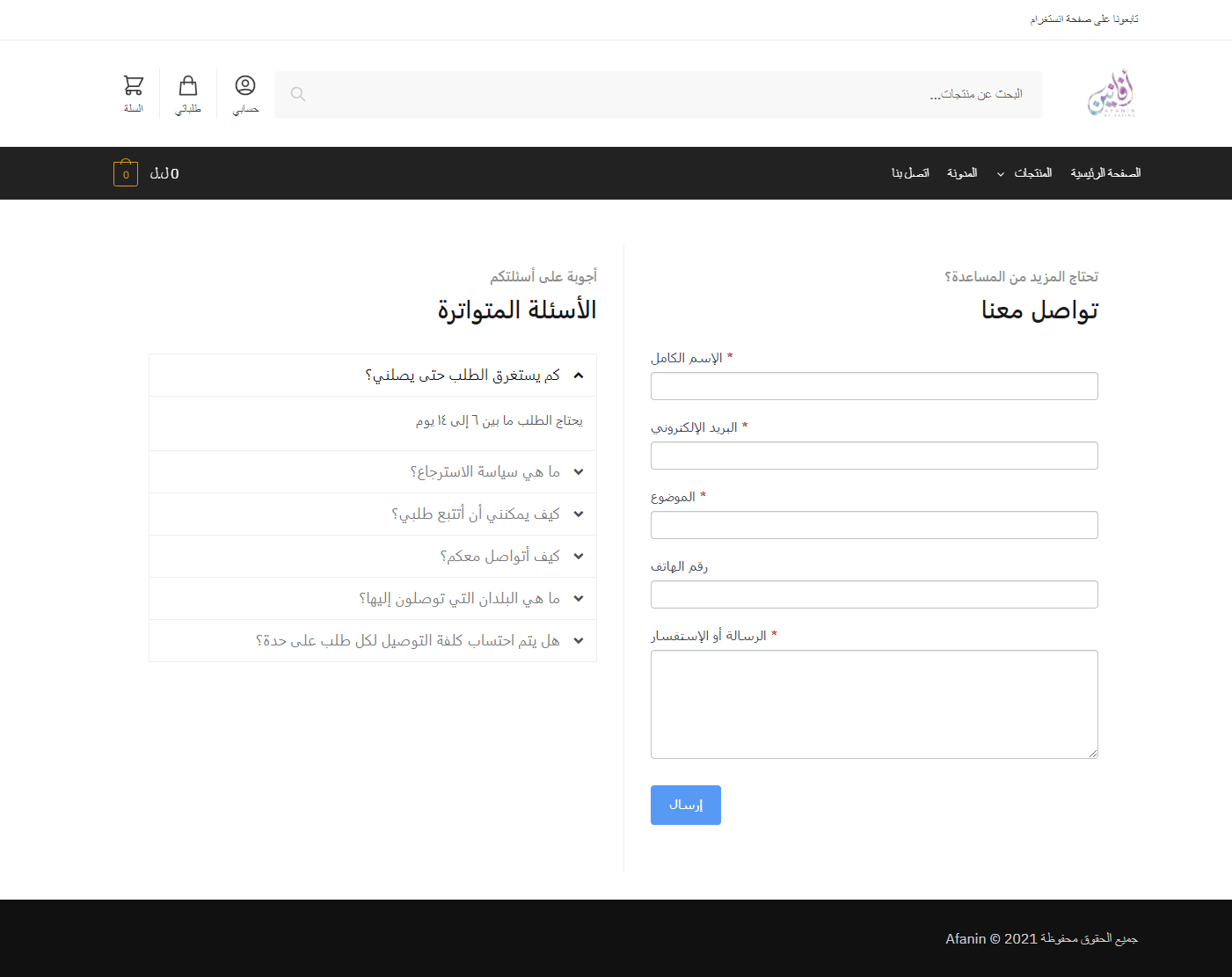Follow the Instagram page link at top

click(1084, 19)
